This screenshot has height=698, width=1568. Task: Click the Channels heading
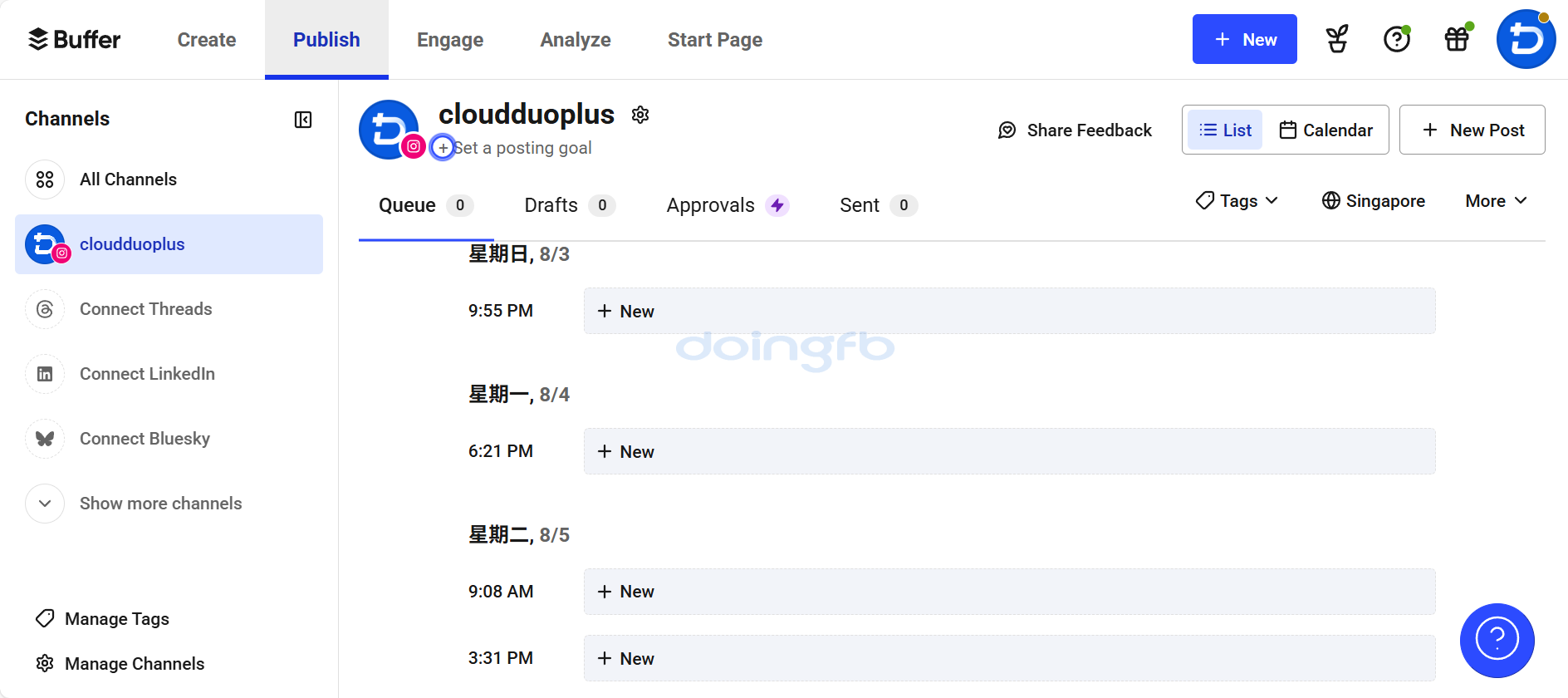point(67,119)
